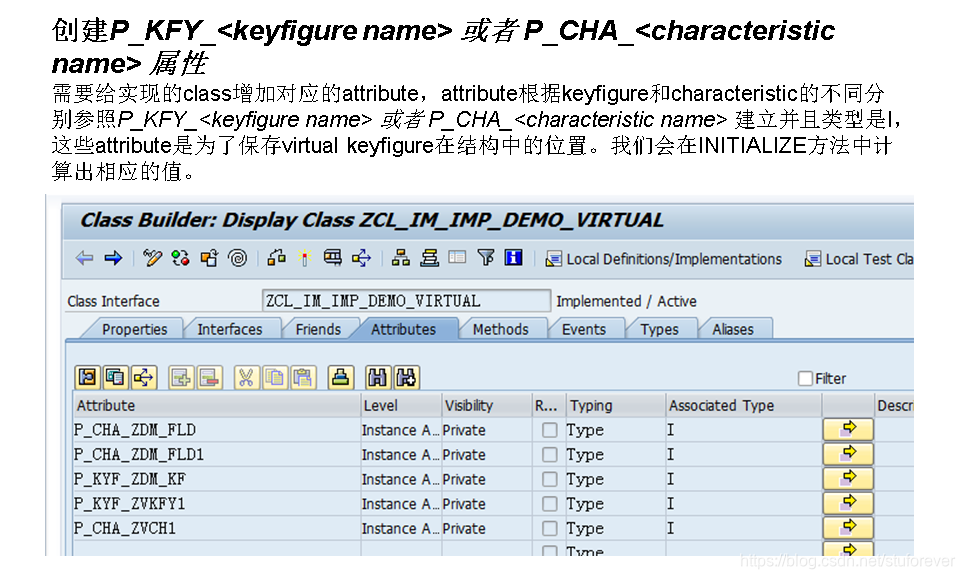Click the Insert Row icon

click(x=181, y=377)
